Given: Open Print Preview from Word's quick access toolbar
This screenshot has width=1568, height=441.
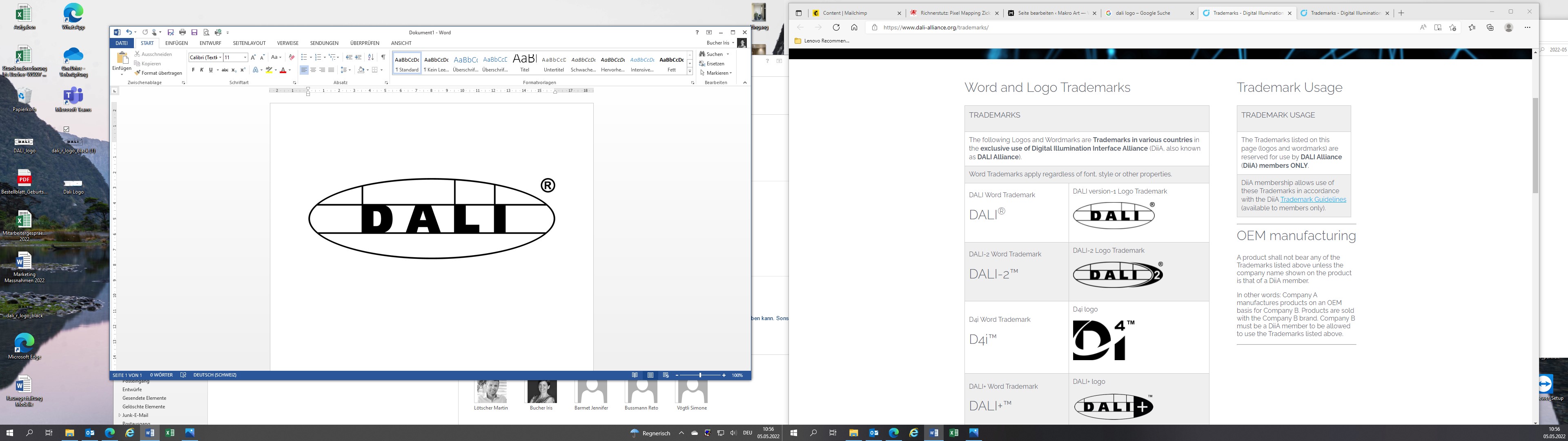Looking at the screenshot, I should pyautogui.click(x=206, y=32).
